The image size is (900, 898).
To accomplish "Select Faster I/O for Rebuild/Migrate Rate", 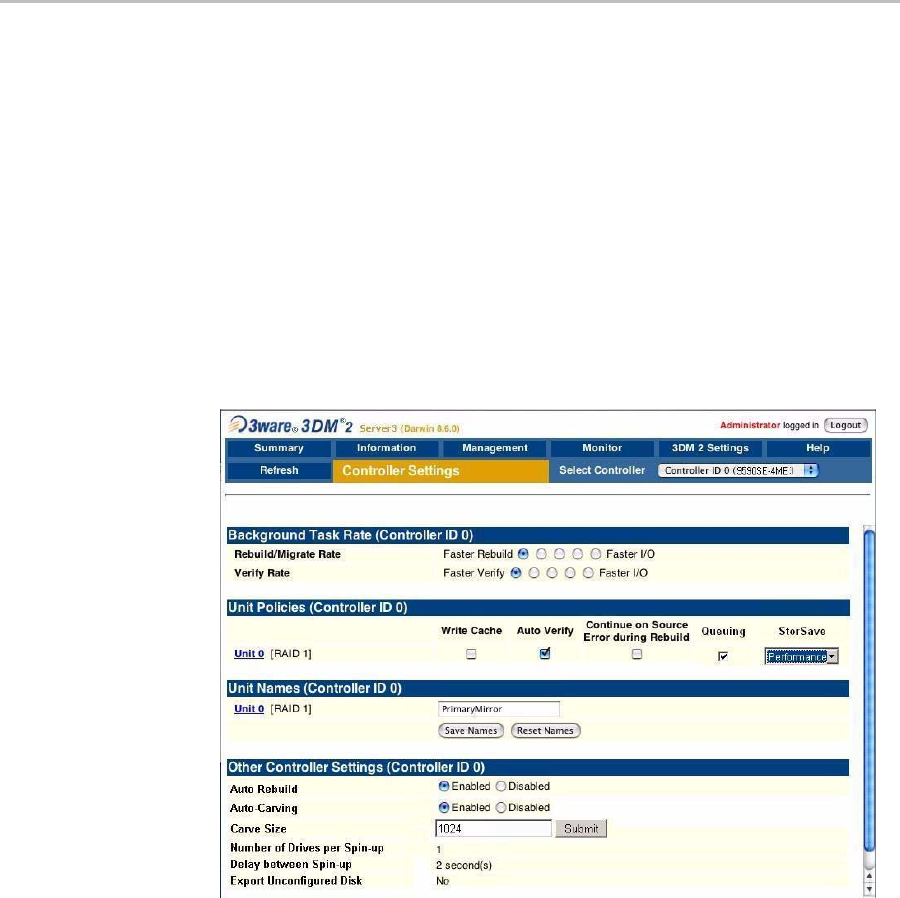I will [x=596, y=554].
